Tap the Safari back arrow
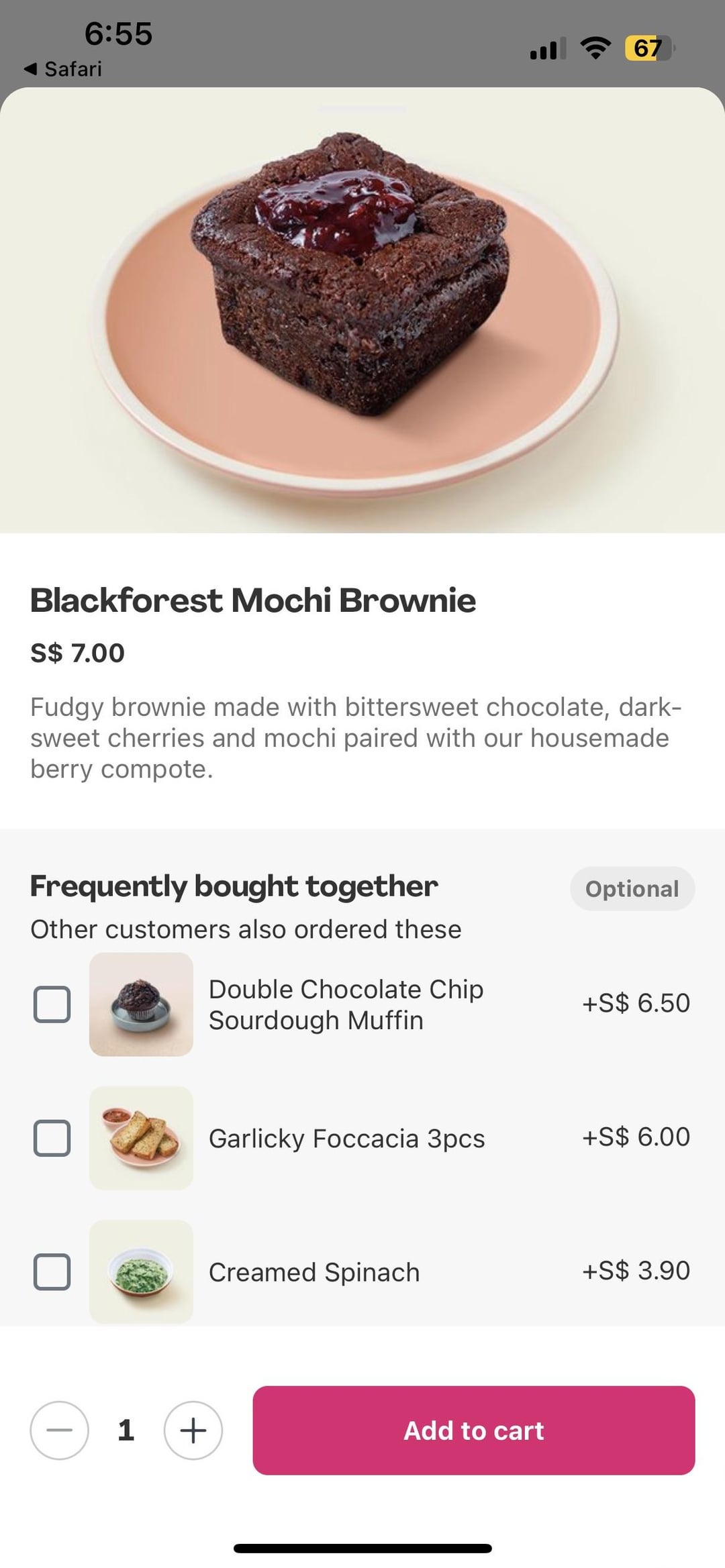This screenshot has height=1568, width=725. [31, 68]
